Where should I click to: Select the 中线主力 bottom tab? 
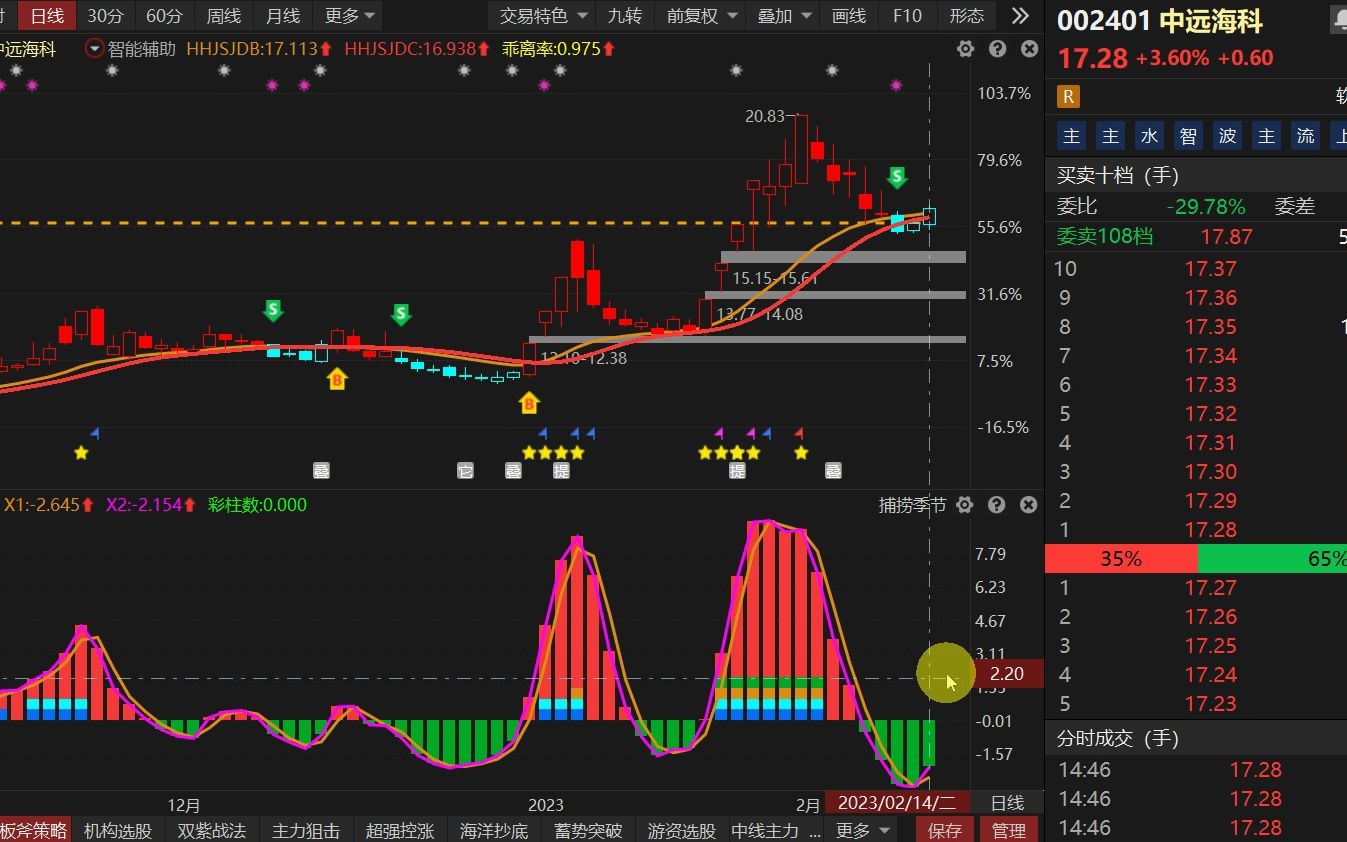coord(766,830)
